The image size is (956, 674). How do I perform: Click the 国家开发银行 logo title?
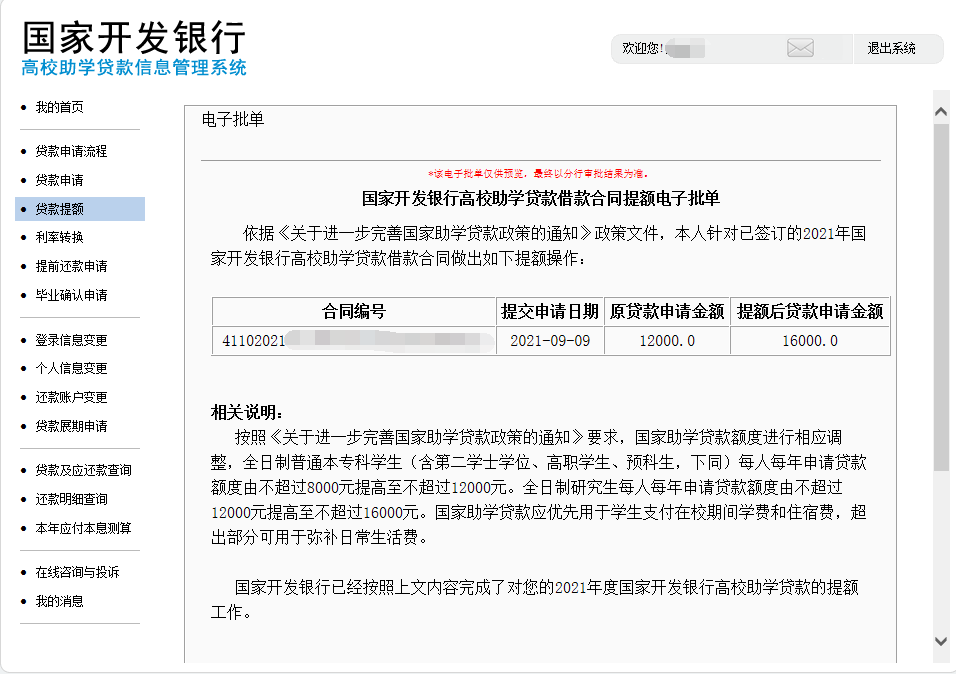click(x=134, y=37)
